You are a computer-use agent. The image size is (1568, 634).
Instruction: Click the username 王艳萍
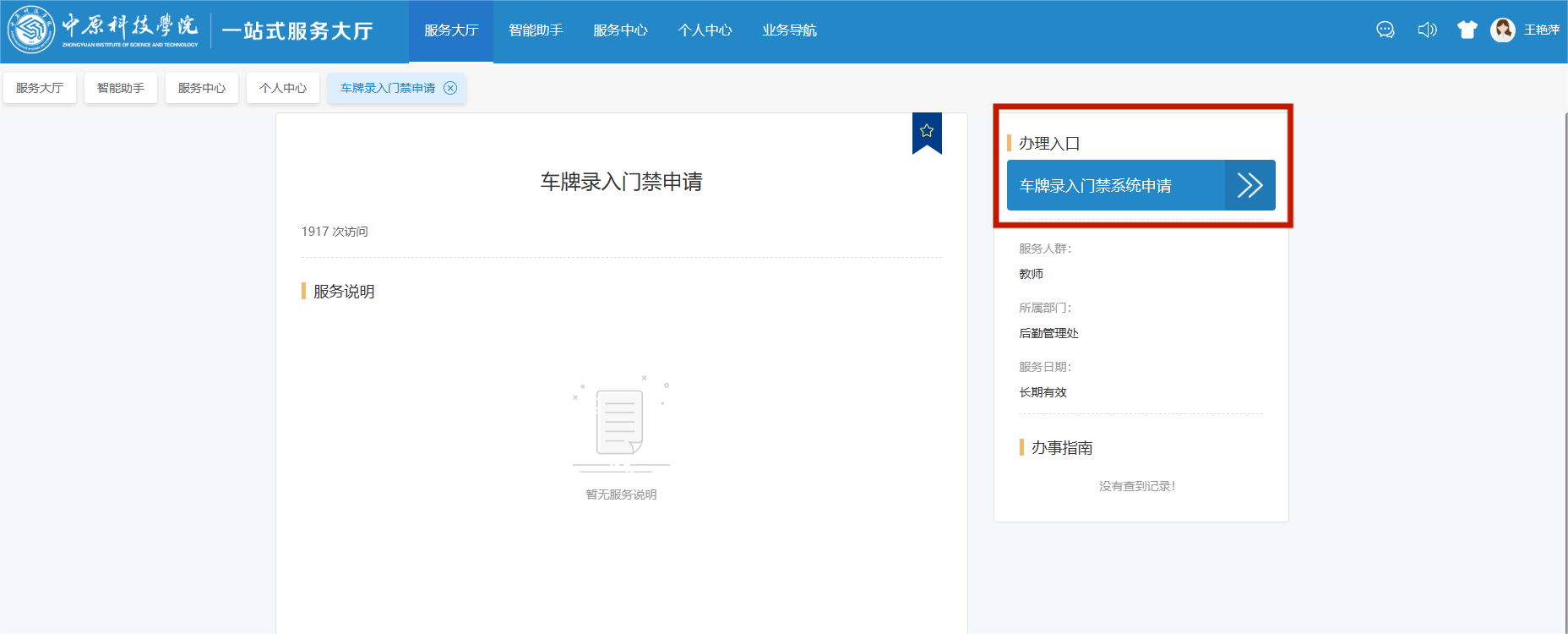[x=1541, y=30]
